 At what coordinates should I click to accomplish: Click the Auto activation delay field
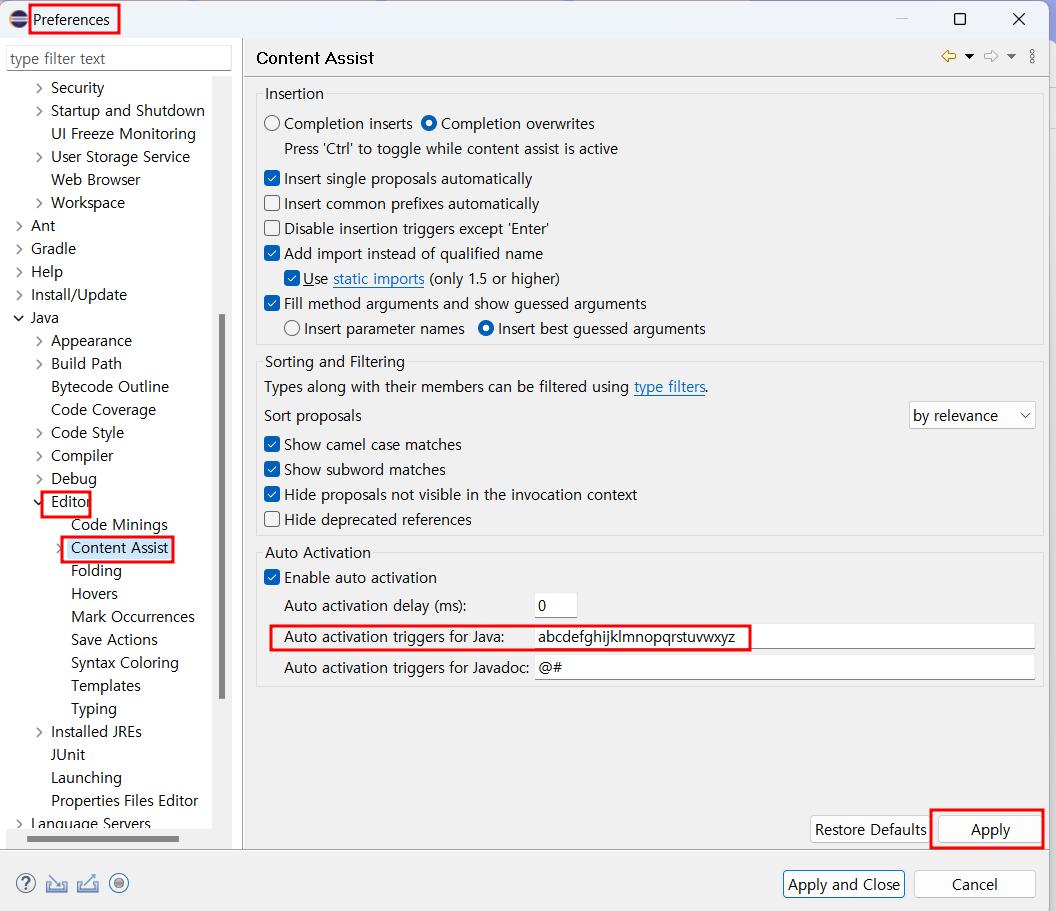coord(556,605)
